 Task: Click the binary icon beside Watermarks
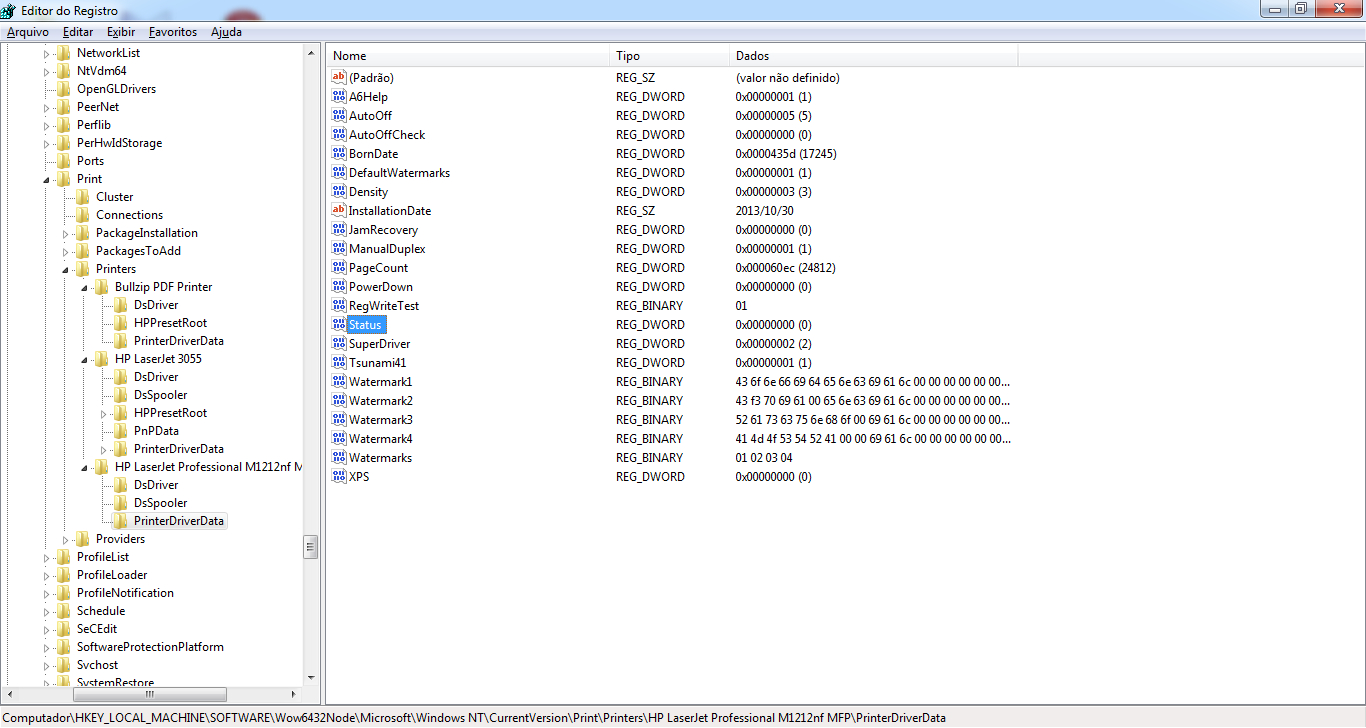tap(338, 457)
